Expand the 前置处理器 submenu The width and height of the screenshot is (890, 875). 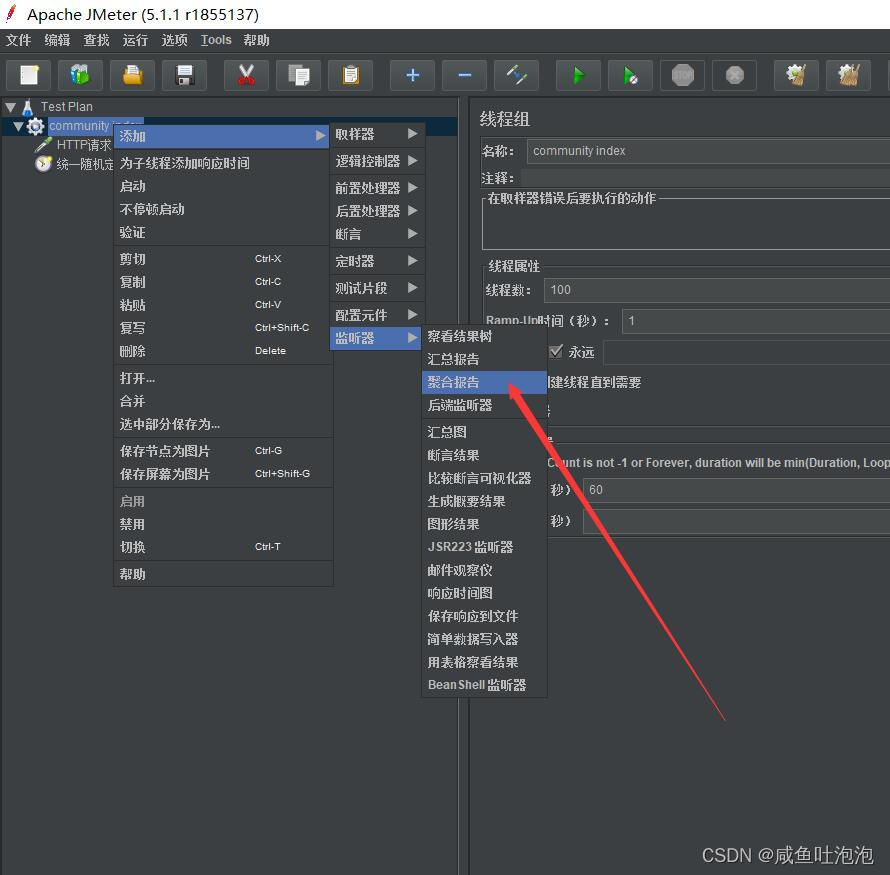377,188
